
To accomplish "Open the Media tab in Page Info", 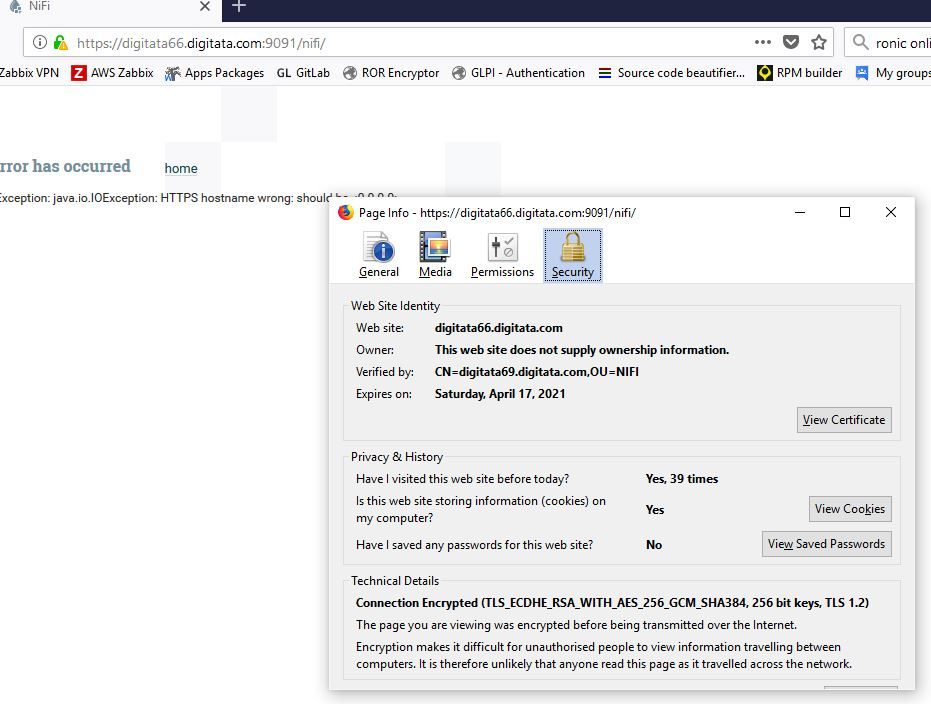I will pyautogui.click(x=435, y=255).
